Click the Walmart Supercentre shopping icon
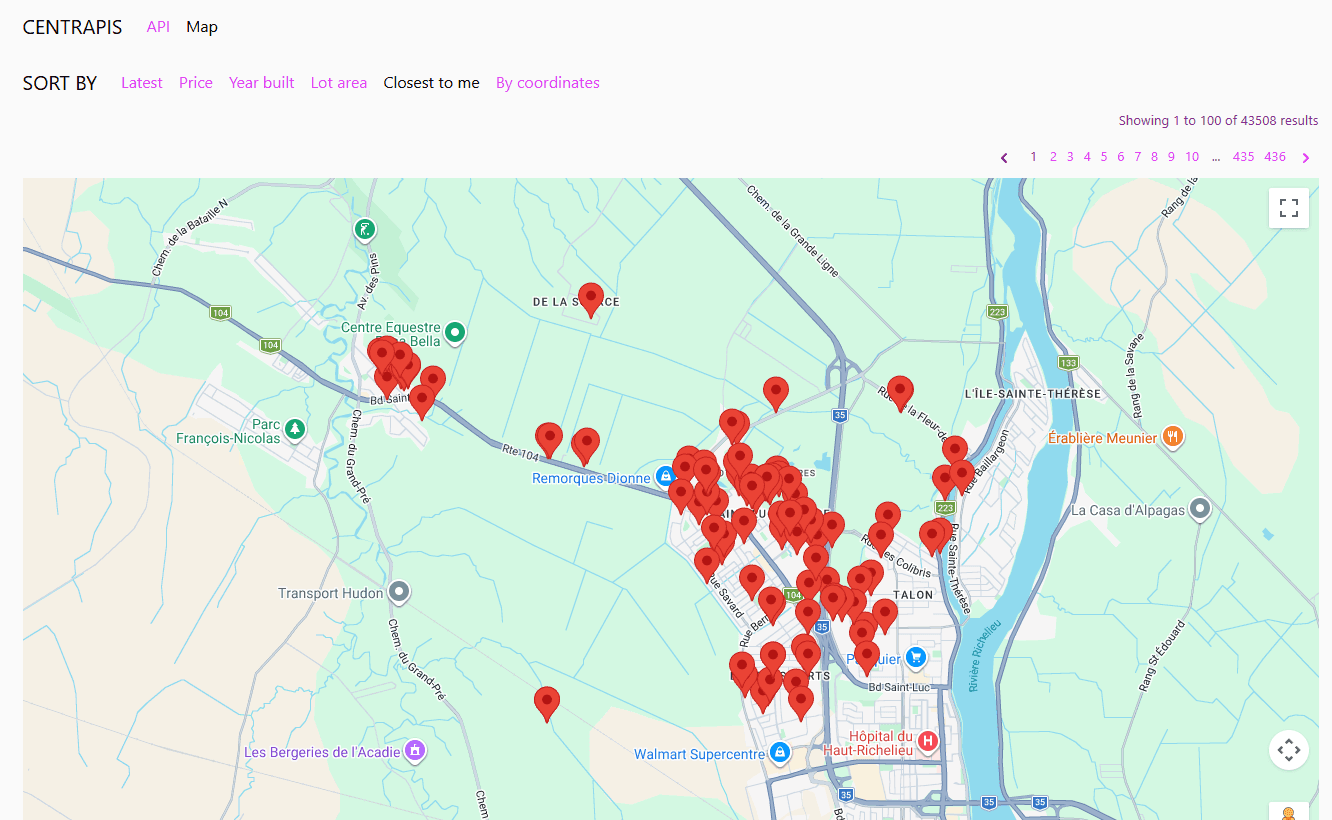 780,753
